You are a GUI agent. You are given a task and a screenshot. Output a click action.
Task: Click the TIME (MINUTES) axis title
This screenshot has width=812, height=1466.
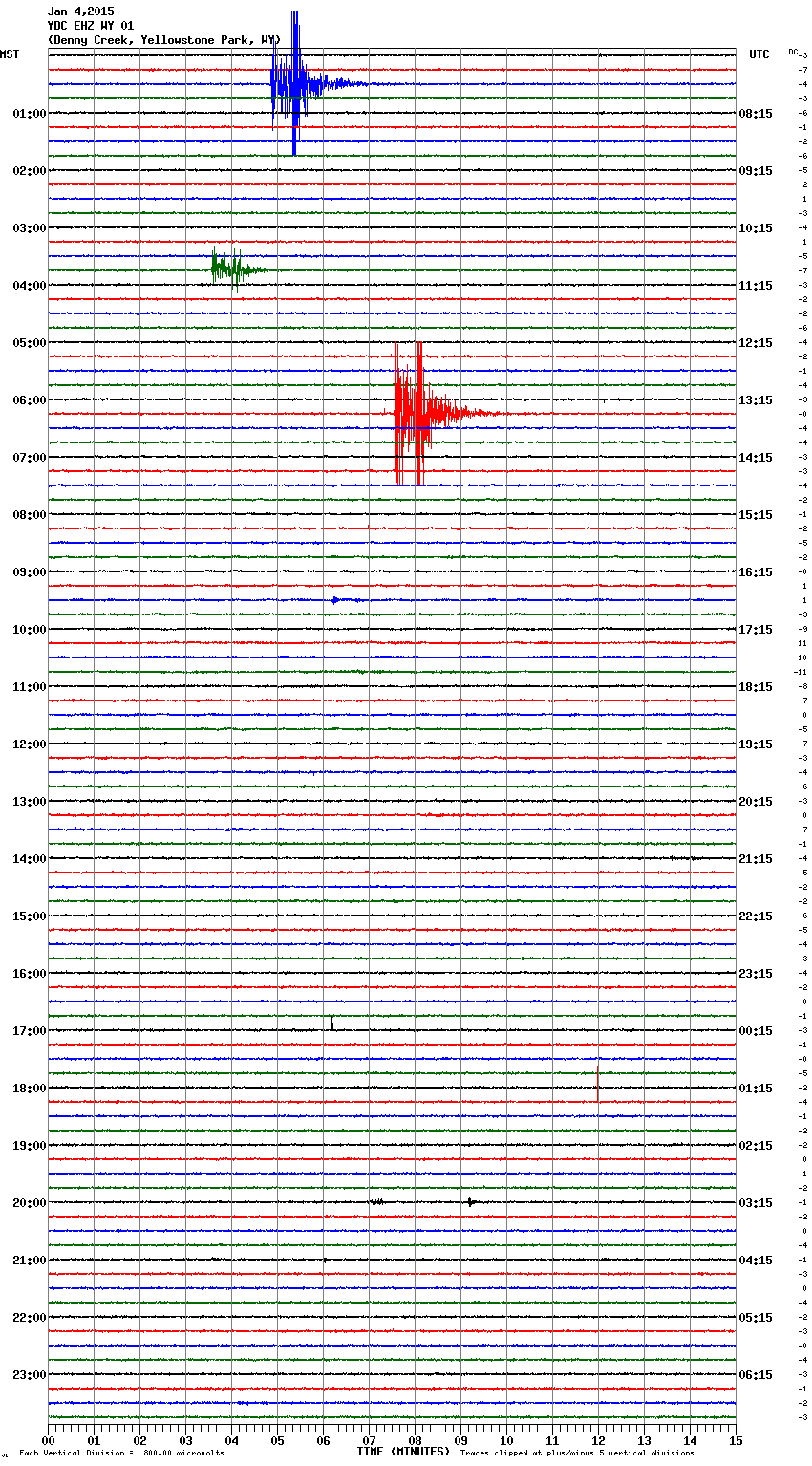point(403,1452)
